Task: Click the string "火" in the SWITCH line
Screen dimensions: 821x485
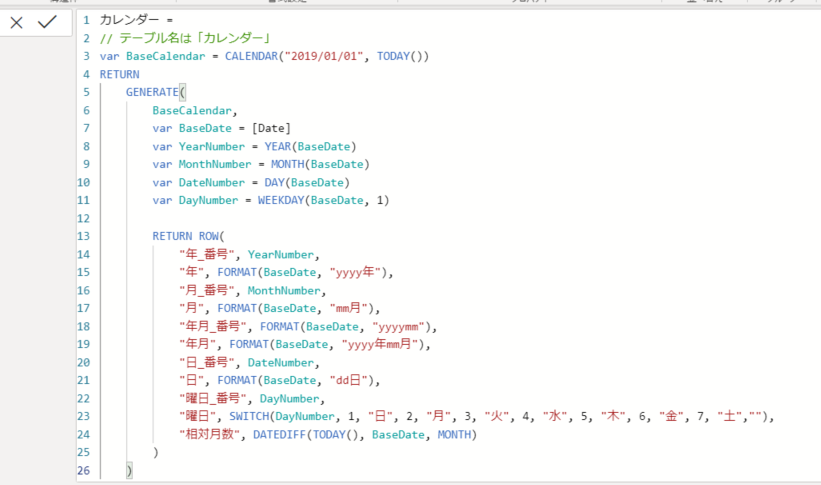Action: point(497,417)
